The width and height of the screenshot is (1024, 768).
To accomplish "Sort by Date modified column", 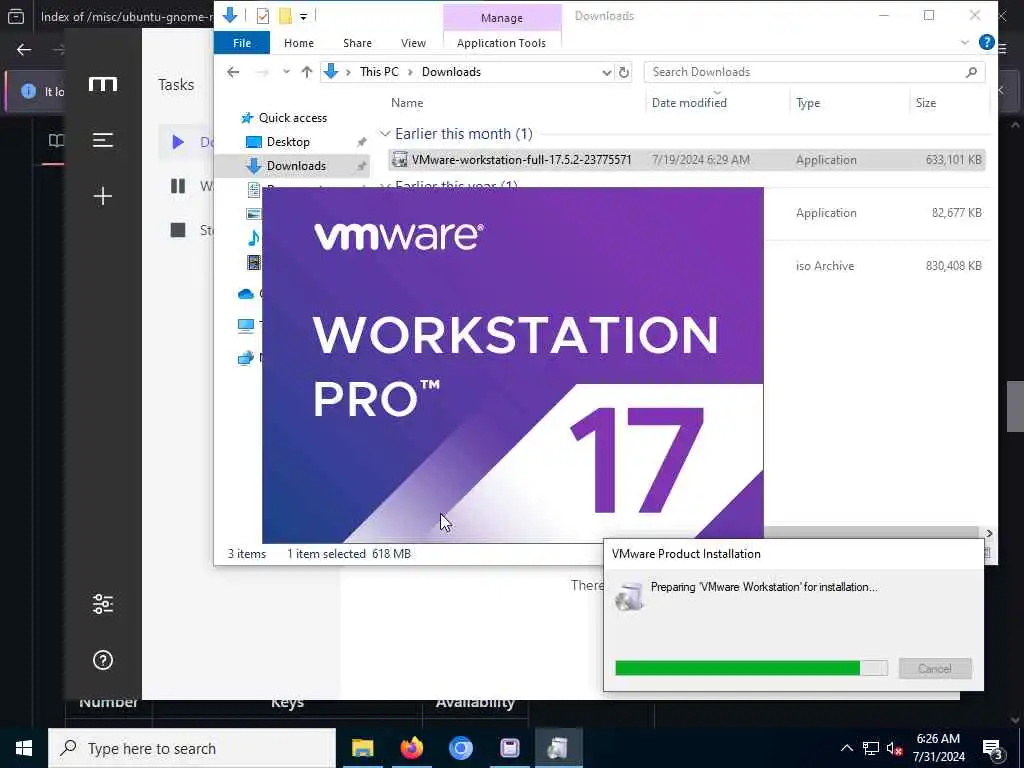I will [x=689, y=103].
